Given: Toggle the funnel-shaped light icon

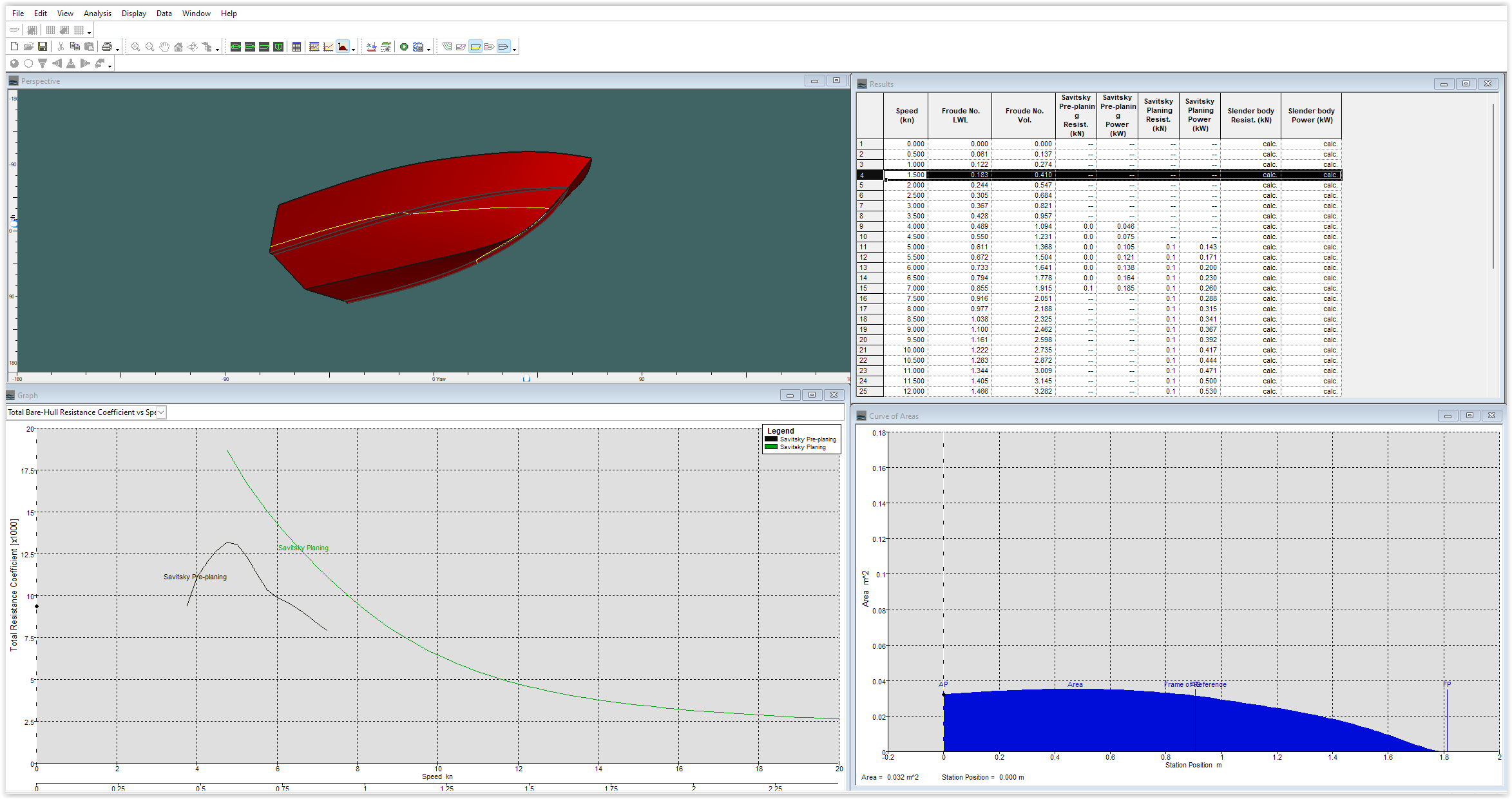Looking at the screenshot, I should pyautogui.click(x=43, y=63).
